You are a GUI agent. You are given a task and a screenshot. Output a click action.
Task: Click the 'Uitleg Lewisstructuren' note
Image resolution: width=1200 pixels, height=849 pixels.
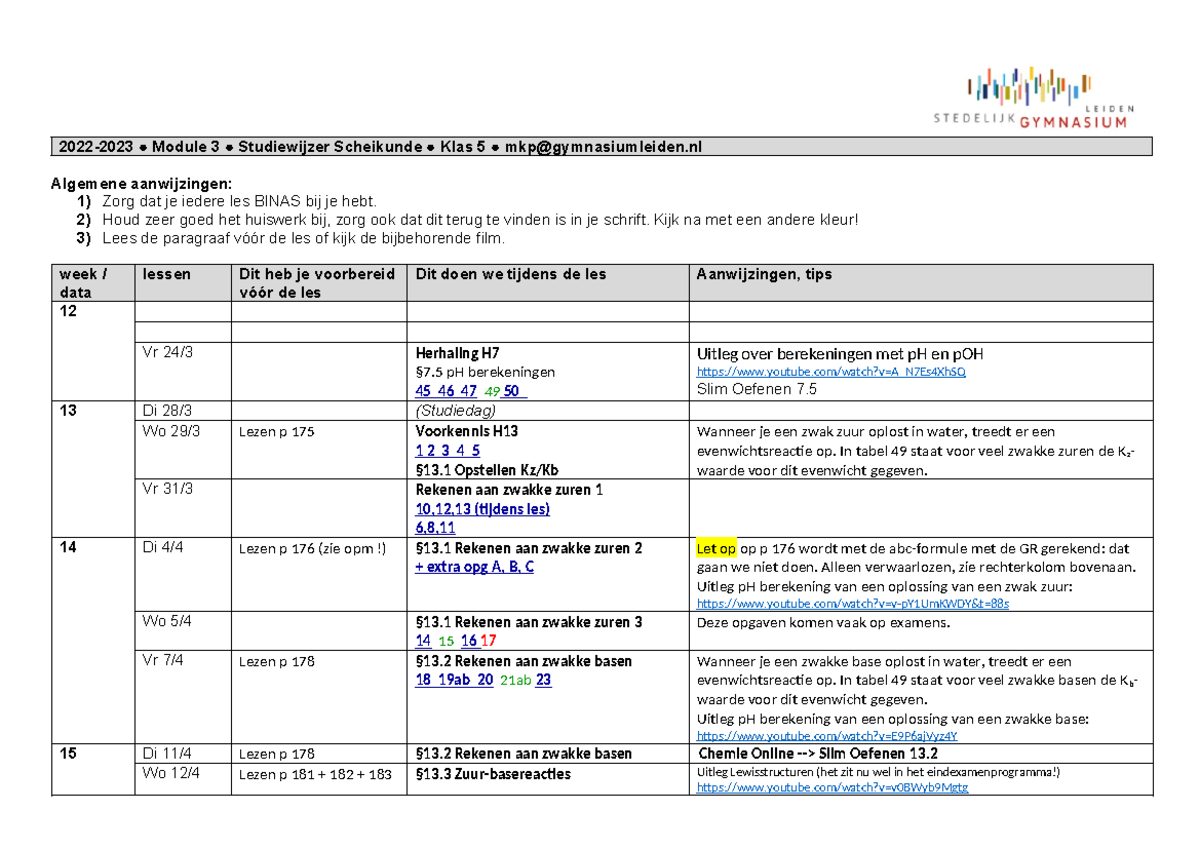pyautogui.click(x=878, y=773)
